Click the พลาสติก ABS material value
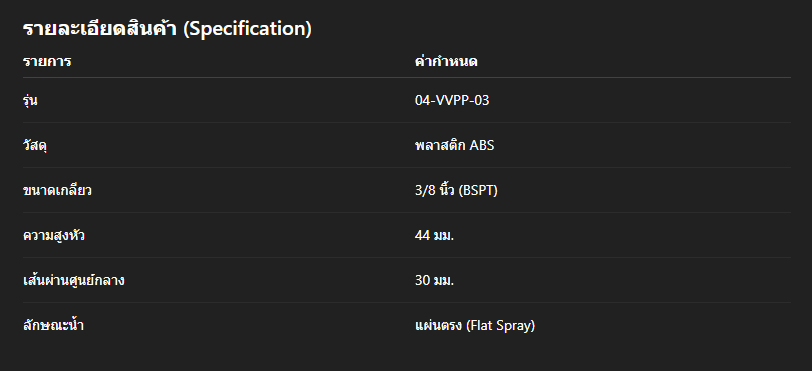 coord(454,145)
